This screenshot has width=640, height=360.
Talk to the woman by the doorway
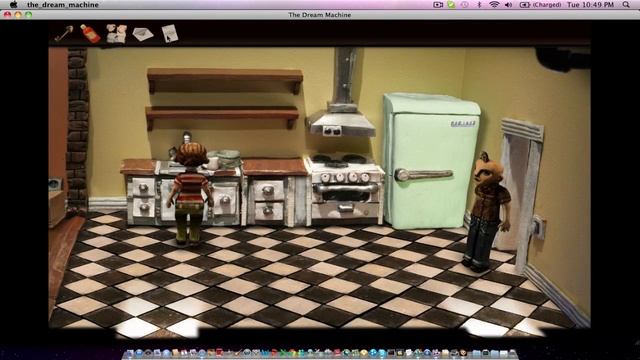coord(487,211)
